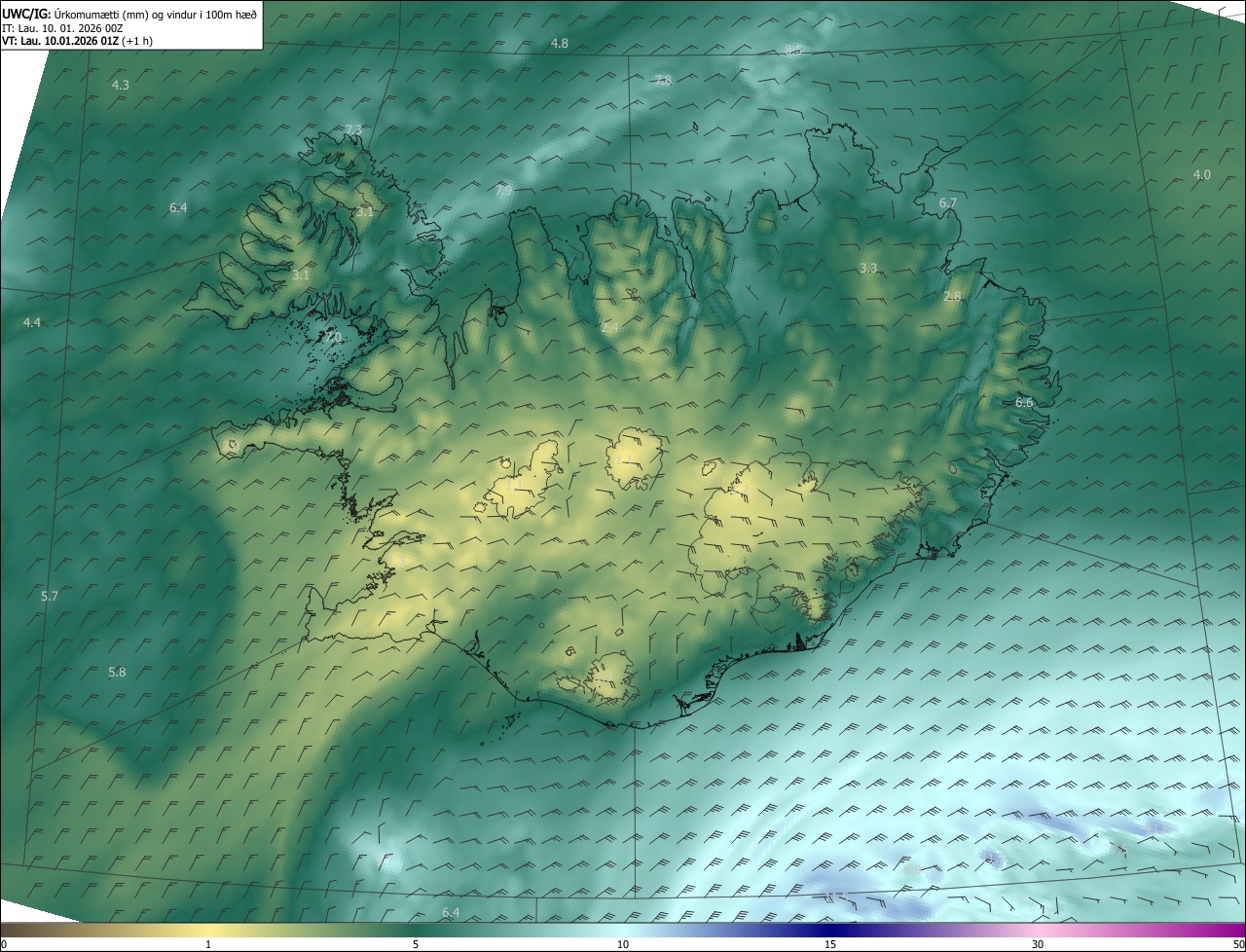Image resolution: width=1246 pixels, height=952 pixels.
Task: Click the 6.7 value on the map
Action: [x=948, y=202]
